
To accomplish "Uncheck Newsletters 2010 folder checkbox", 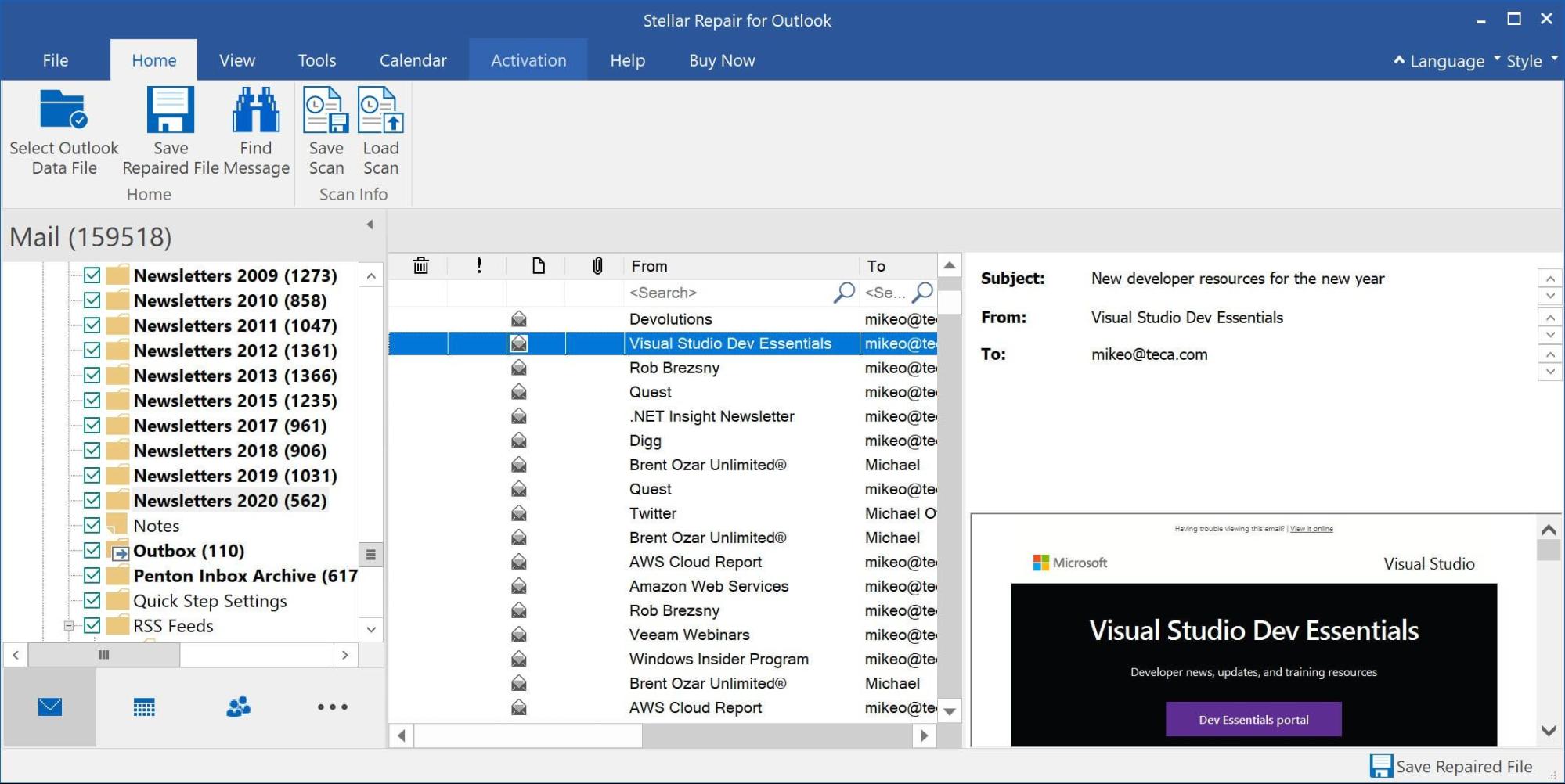I will point(92,300).
